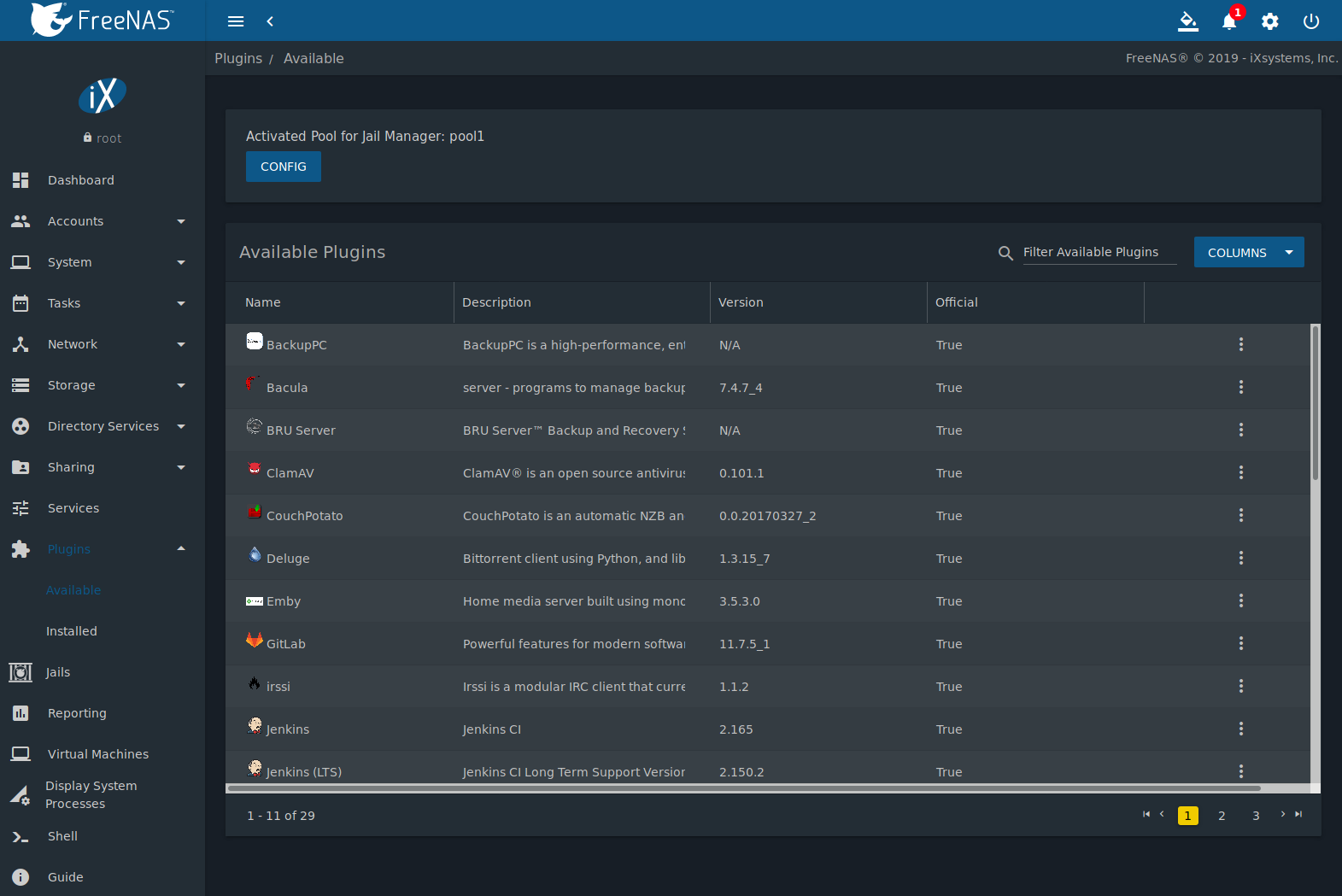
Task: Click the iX logo in sidebar
Action: [x=103, y=96]
